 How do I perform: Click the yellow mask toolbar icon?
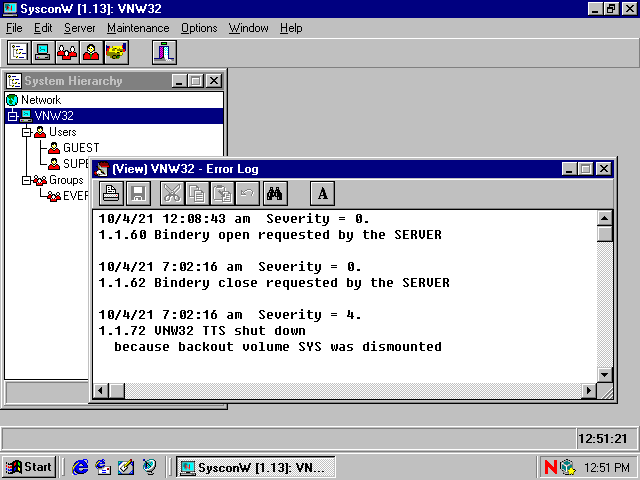(116, 52)
